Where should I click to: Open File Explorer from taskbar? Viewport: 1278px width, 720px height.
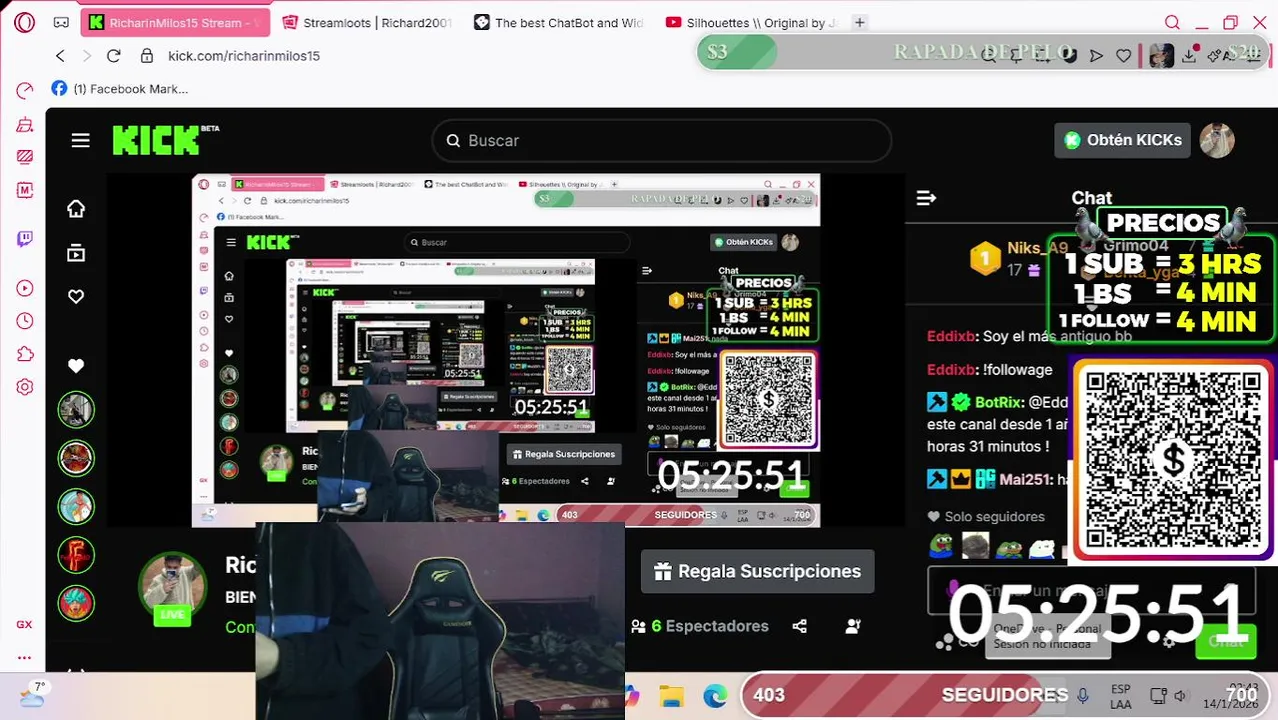pyautogui.click(x=671, y=696)
